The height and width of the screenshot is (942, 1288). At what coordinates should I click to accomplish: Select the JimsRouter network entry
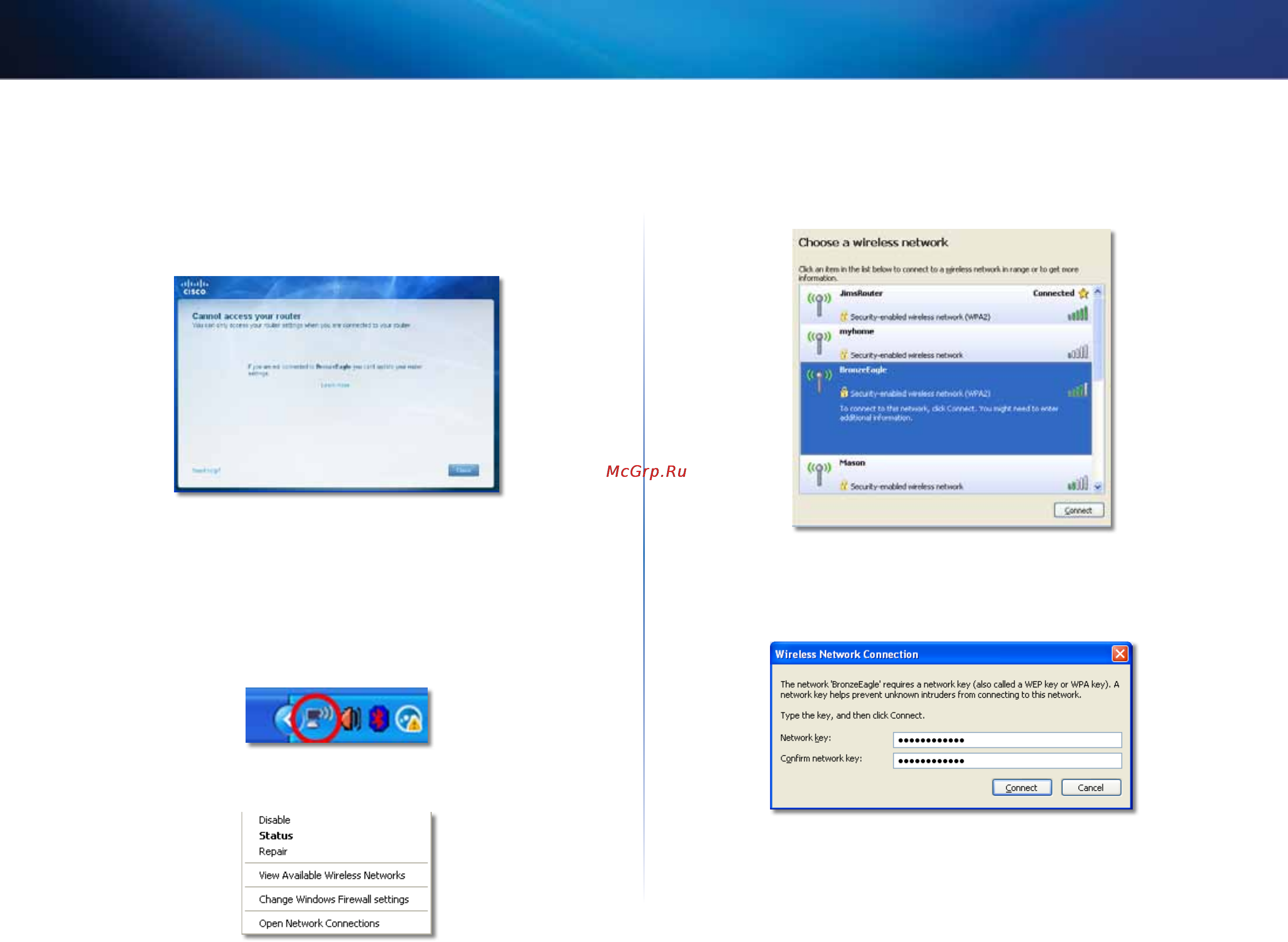point(946,305)
